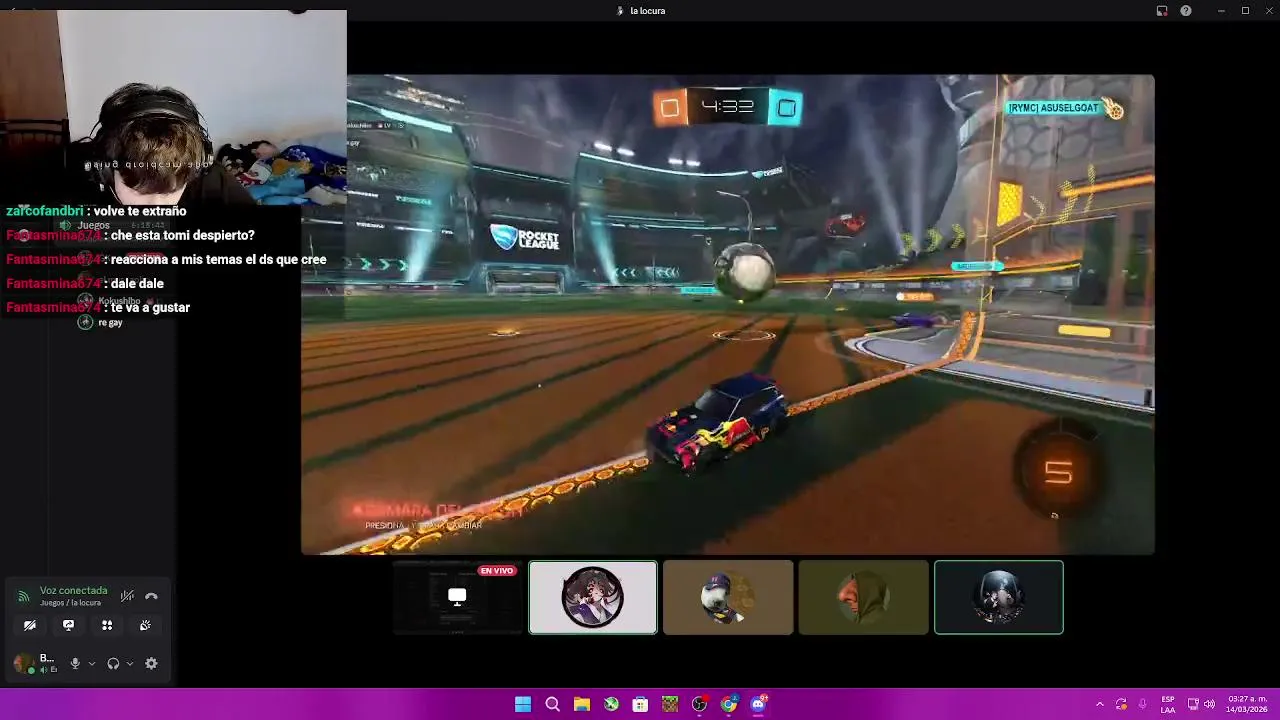Mute the microphone in user panel
Screen dimensions: 1280x720
pos(74,663)
